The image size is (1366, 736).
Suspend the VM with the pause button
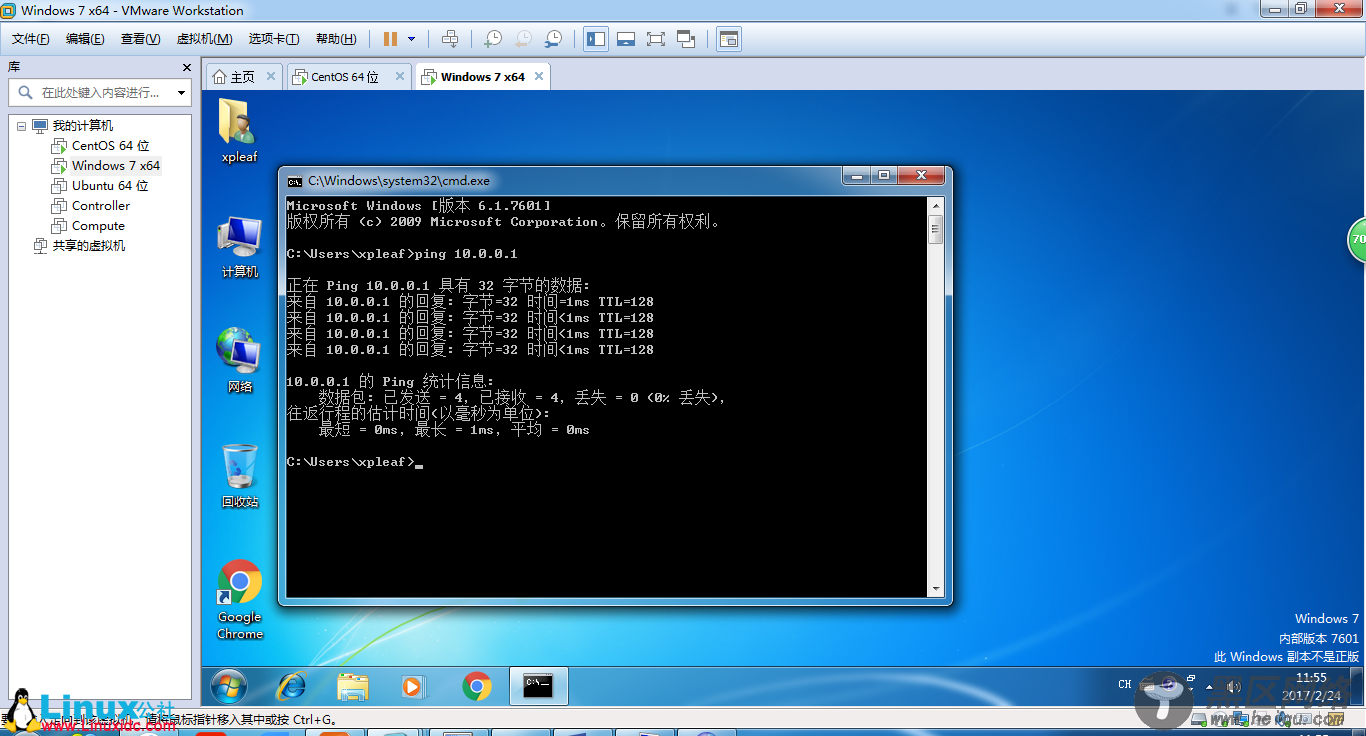click(390, 39)
